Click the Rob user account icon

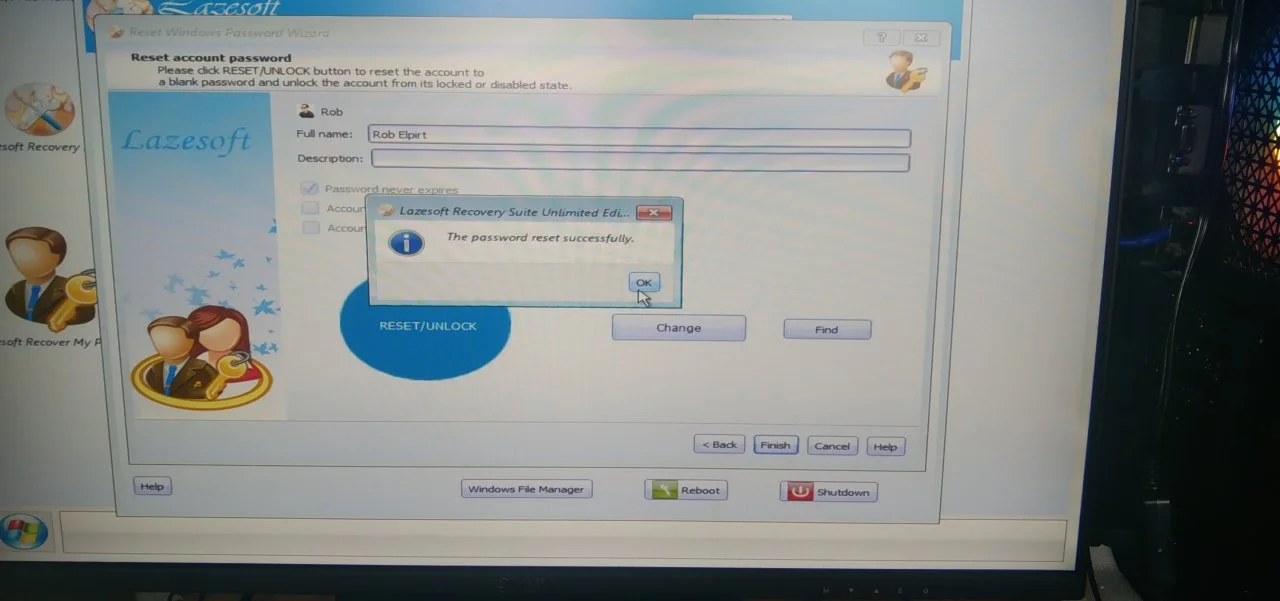306,111
